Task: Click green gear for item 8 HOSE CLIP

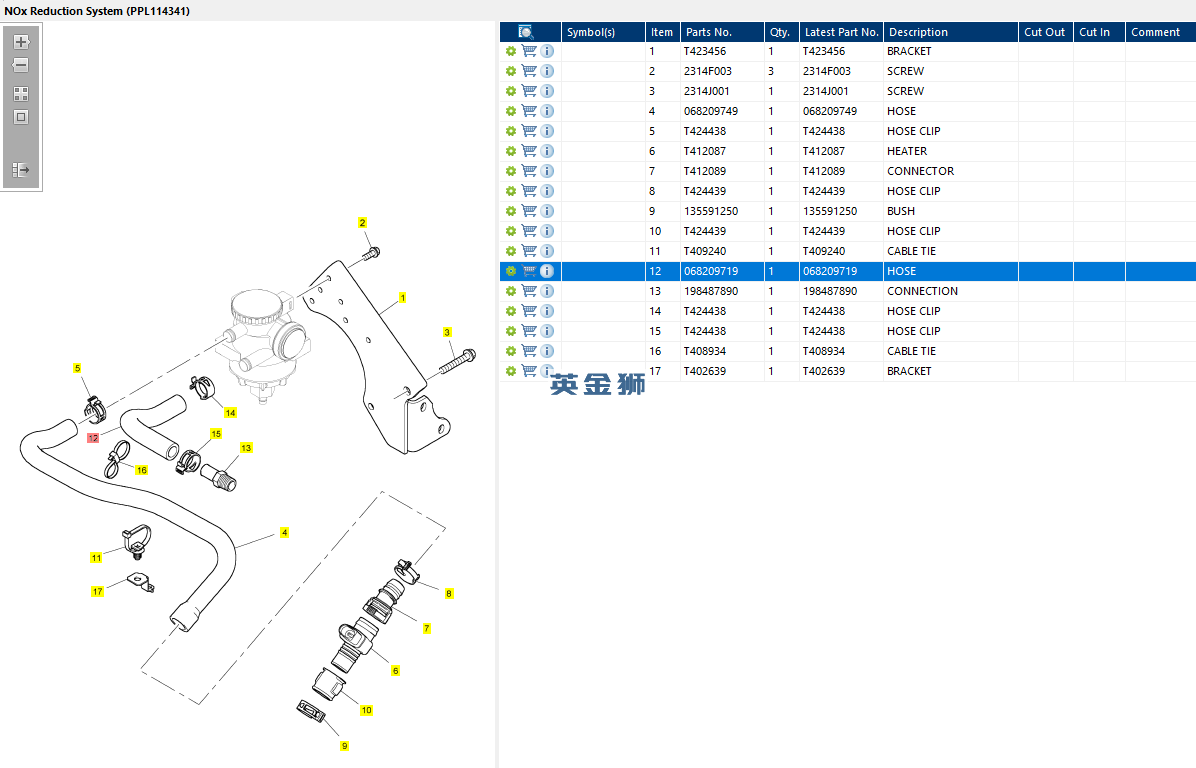Action: point(511,191)
